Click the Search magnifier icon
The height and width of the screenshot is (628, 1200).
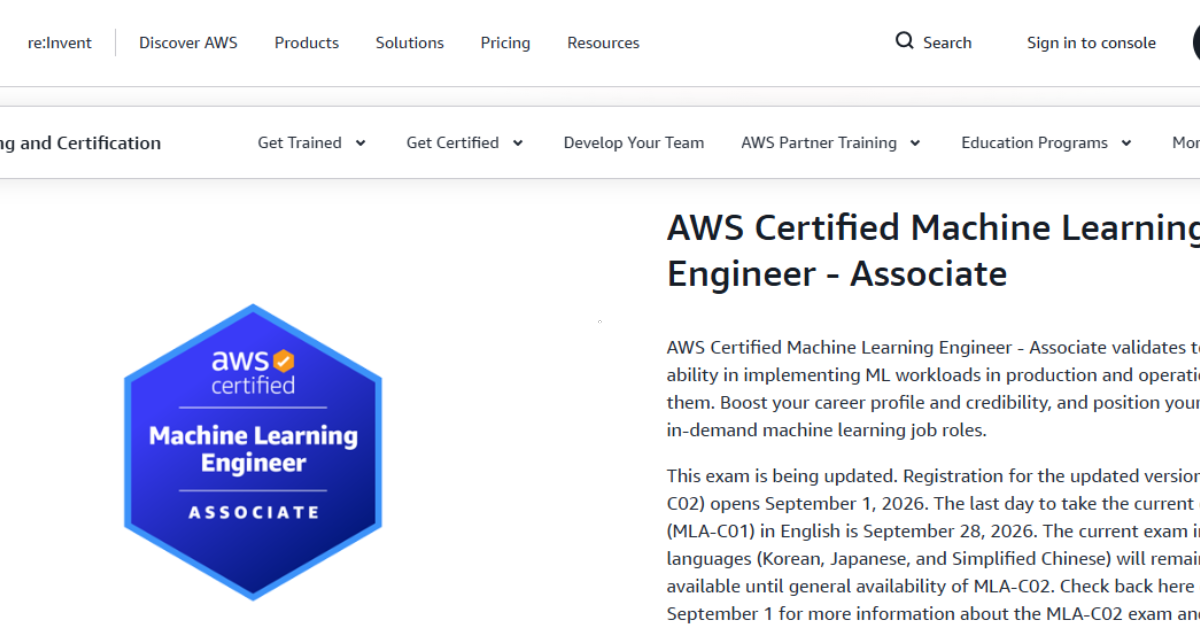coord(904,41)
